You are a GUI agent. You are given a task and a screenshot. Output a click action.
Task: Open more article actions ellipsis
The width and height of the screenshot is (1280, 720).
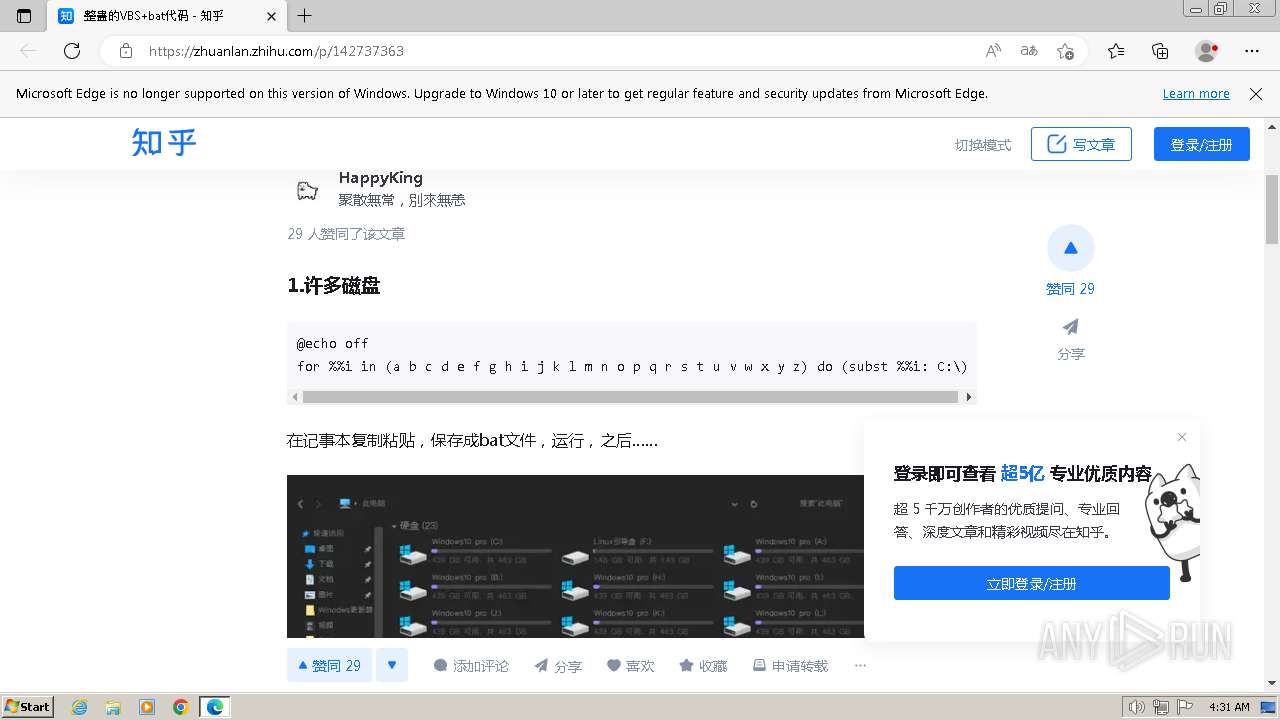860,666
